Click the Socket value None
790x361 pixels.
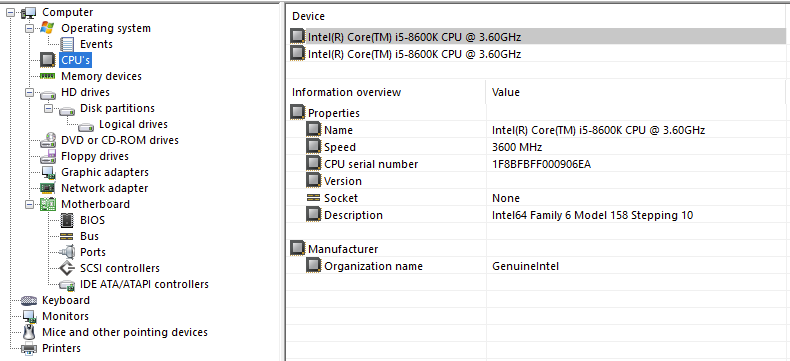click(x=506, y=198)
